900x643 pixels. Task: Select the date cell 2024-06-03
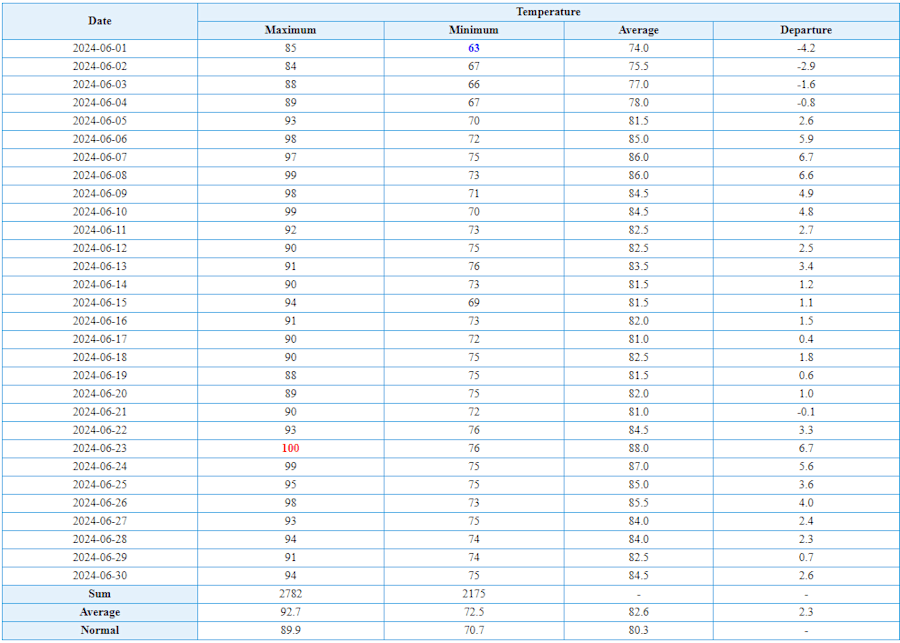(x=100, y=85)
